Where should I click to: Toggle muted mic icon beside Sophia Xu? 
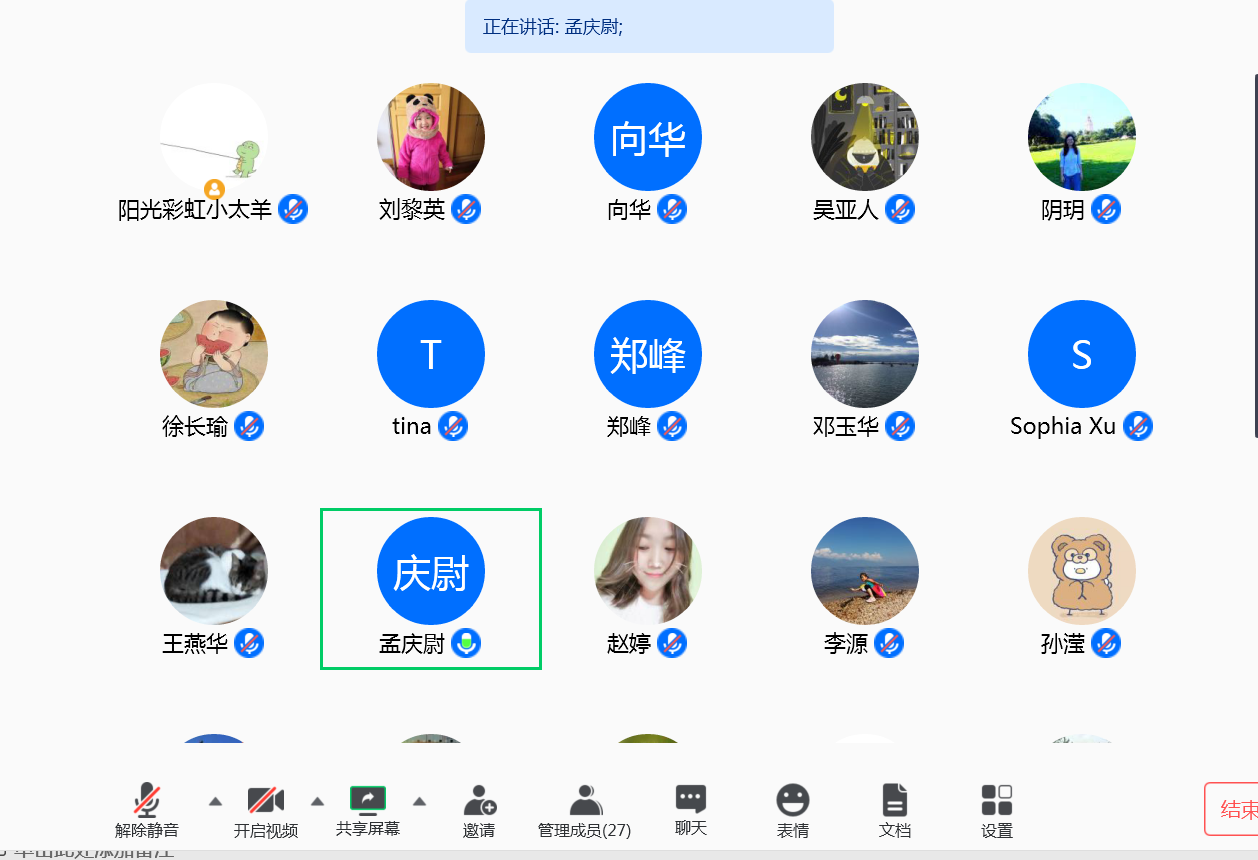tap(1138, 427)
